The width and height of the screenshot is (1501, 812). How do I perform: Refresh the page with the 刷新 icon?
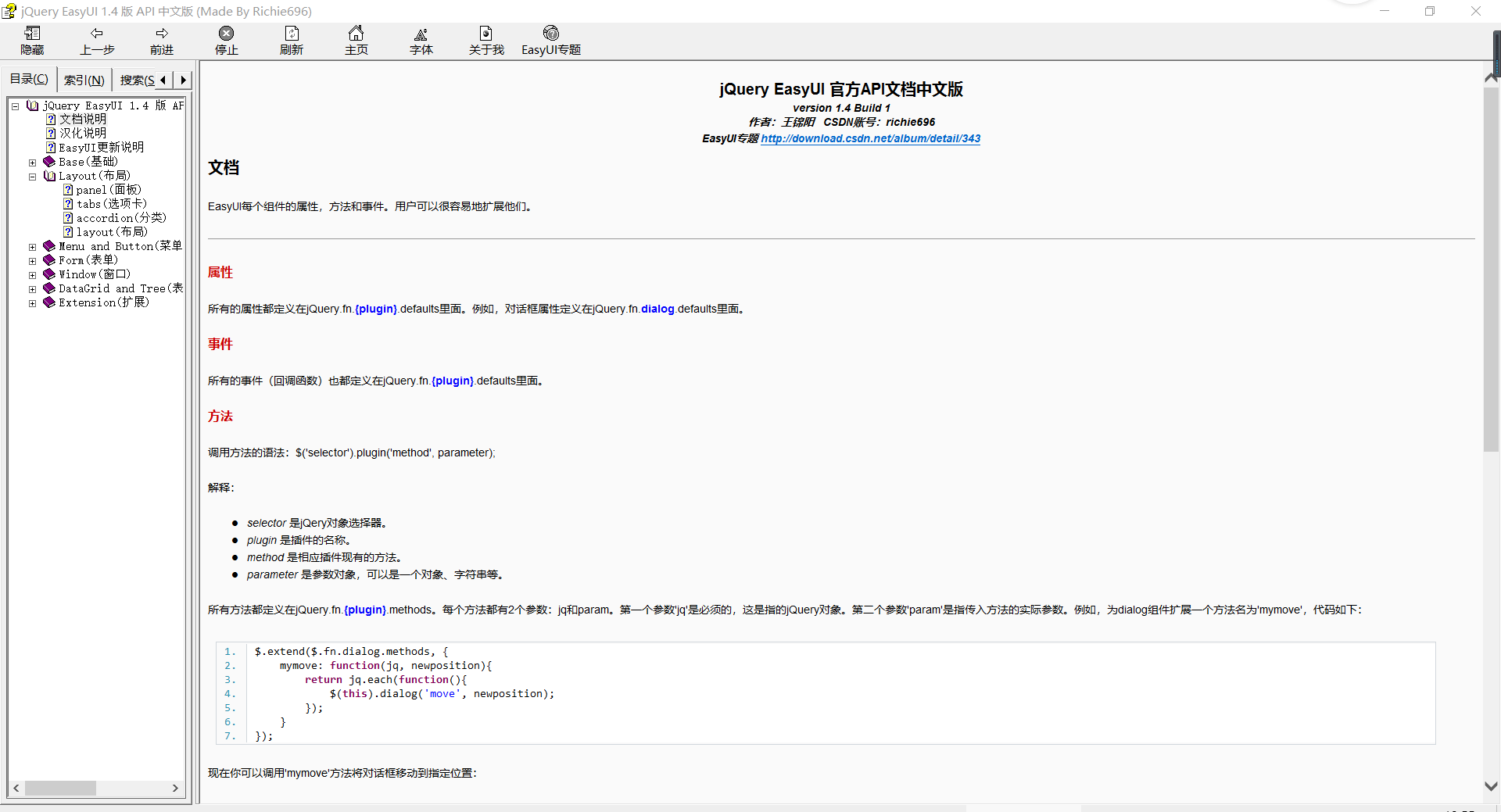292,33
